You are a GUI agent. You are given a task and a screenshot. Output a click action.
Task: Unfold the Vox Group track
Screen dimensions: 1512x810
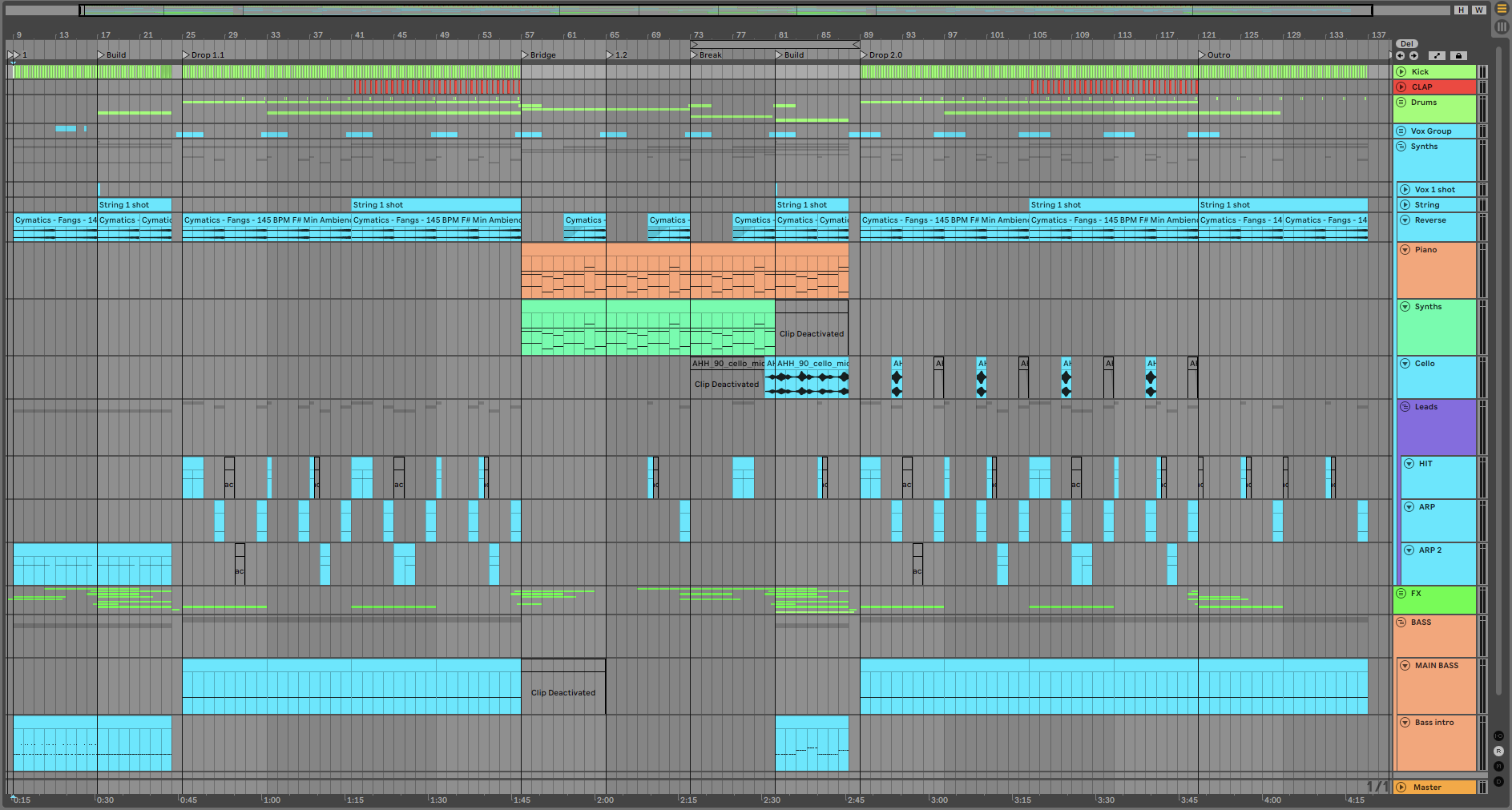pos(1401,131)
